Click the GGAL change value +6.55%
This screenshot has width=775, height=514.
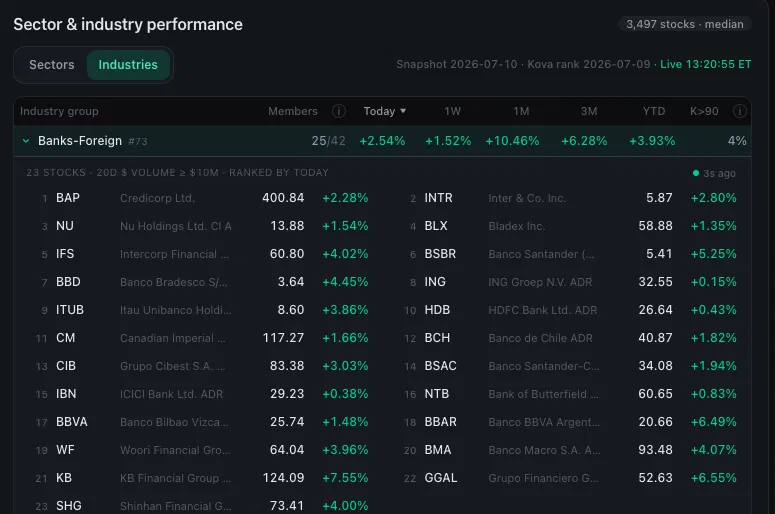[713, 478]
